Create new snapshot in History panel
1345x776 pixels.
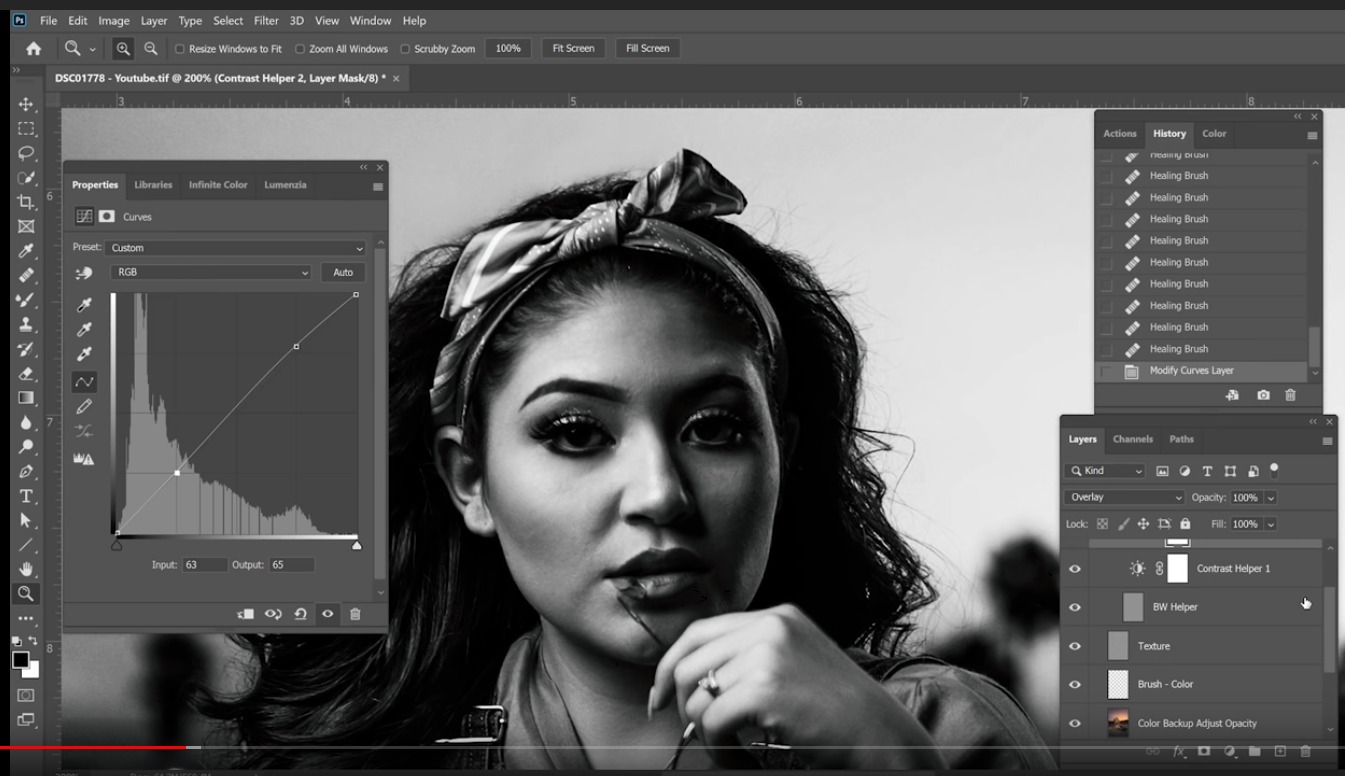coord(1263,395)
